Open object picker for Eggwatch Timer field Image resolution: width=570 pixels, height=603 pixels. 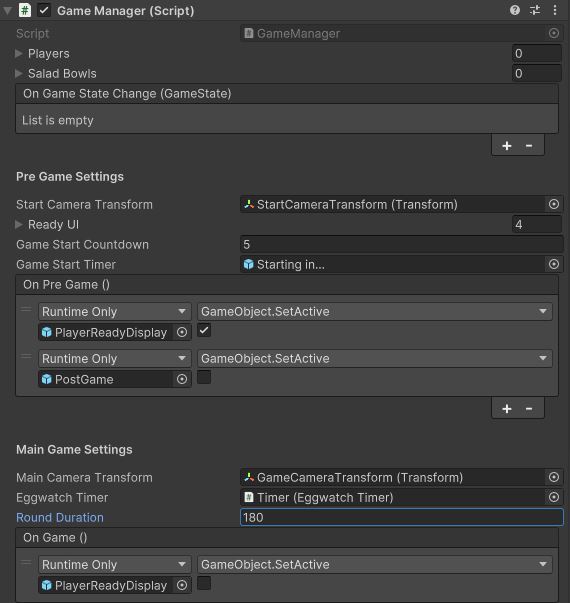(x=553, y=497)
